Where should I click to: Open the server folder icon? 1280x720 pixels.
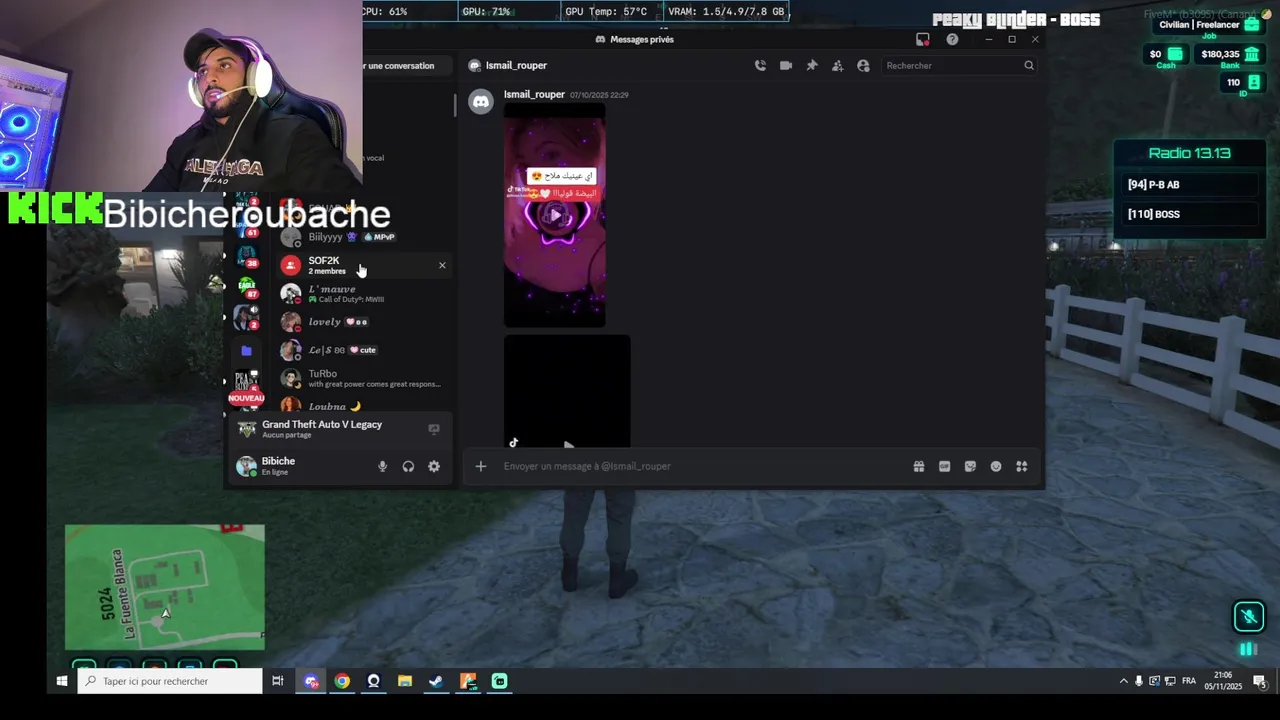click(246, 350)
